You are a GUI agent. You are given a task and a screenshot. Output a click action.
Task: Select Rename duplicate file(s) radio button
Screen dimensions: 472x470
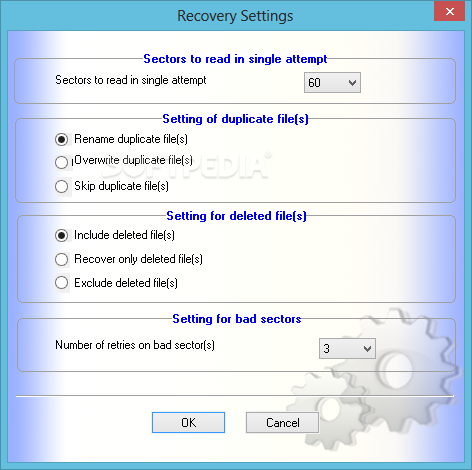click(x=62, y=139)
